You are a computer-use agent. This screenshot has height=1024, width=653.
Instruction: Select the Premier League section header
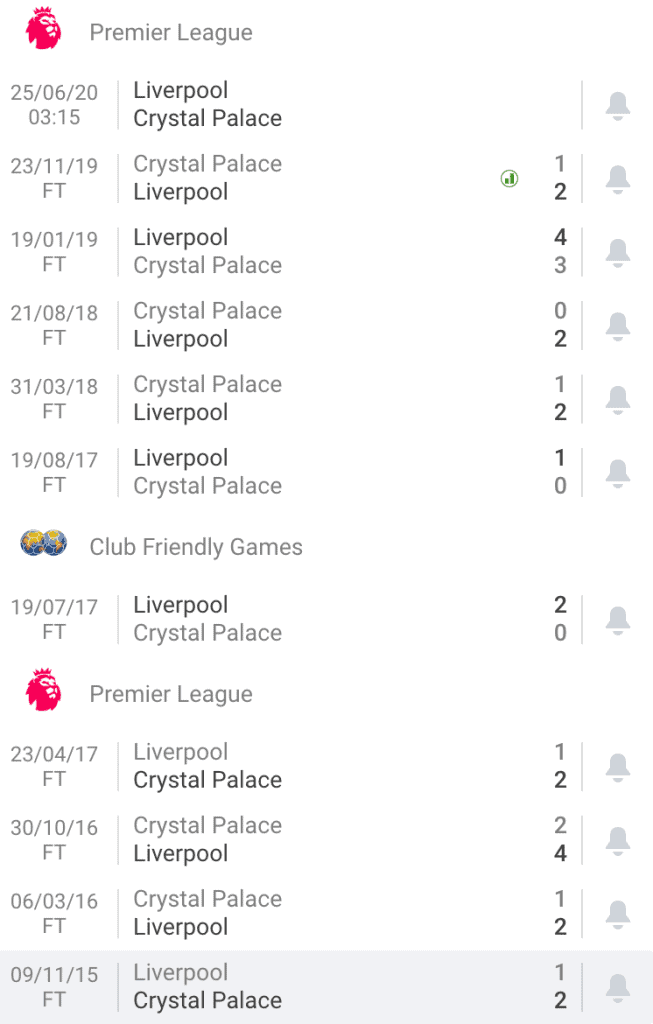point(171,31)
